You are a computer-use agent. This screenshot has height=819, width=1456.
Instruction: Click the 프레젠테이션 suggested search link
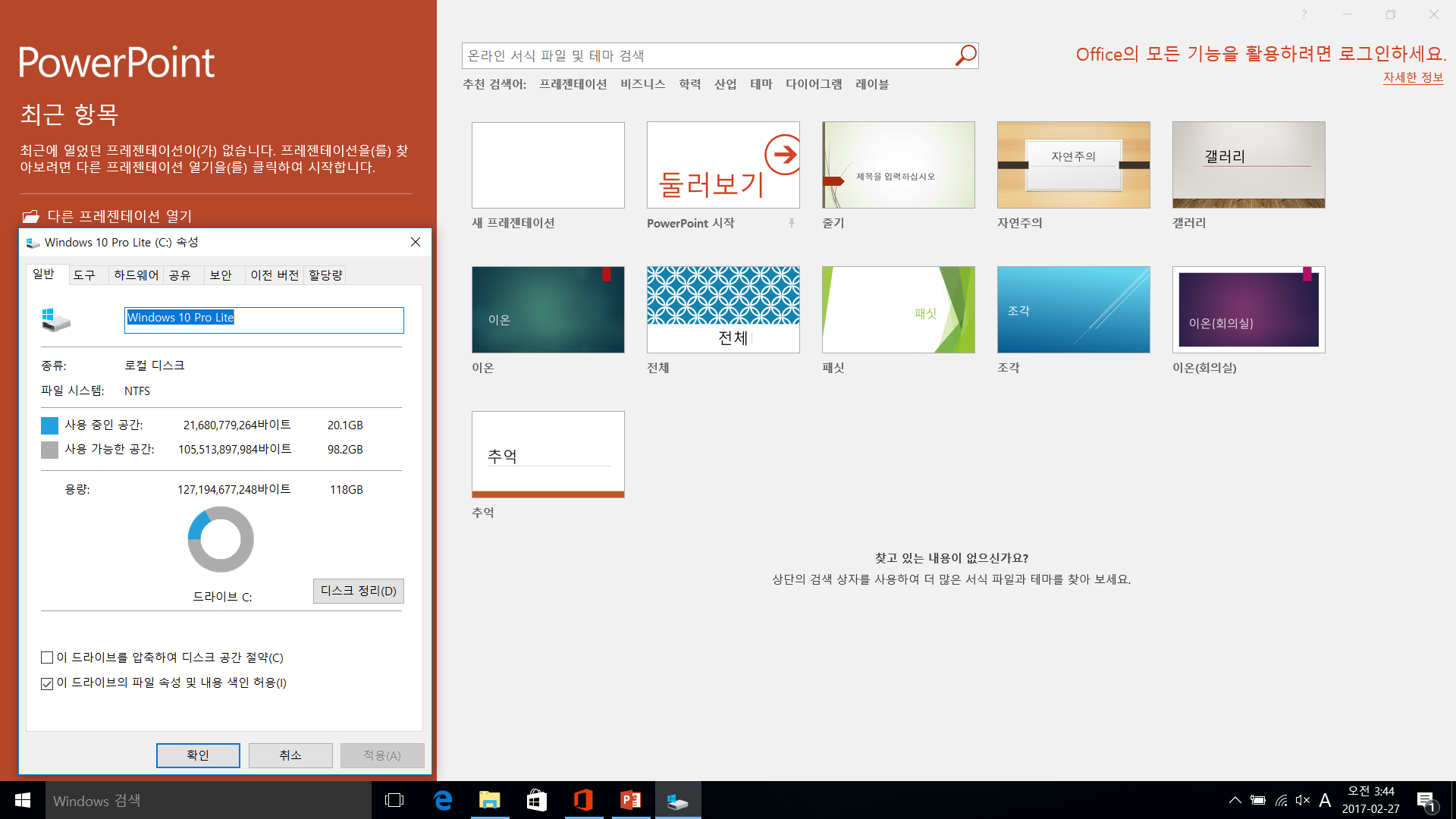tap(573, 84)
